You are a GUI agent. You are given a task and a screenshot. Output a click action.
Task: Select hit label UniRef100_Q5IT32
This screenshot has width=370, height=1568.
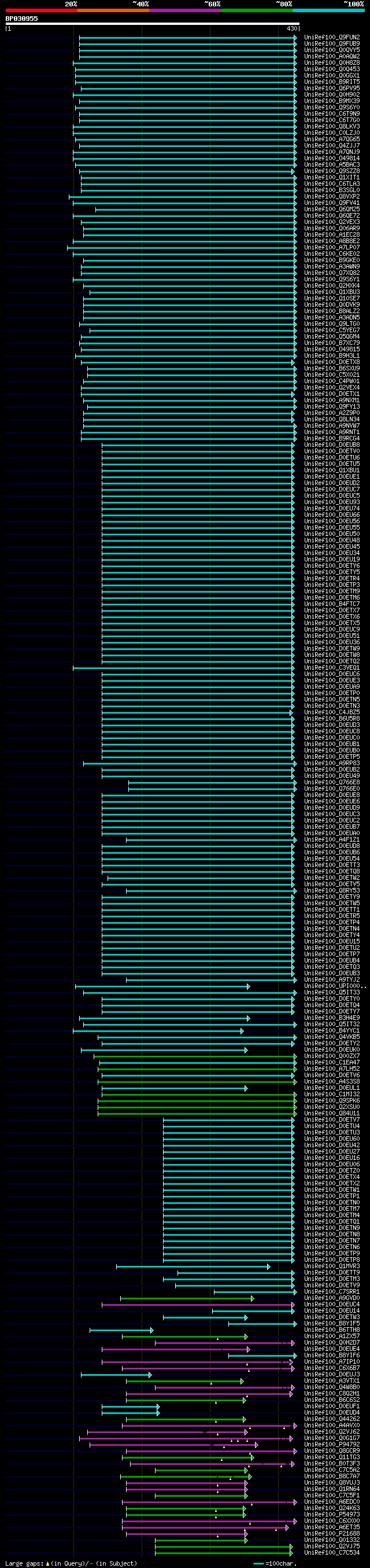click(332, 1024)
